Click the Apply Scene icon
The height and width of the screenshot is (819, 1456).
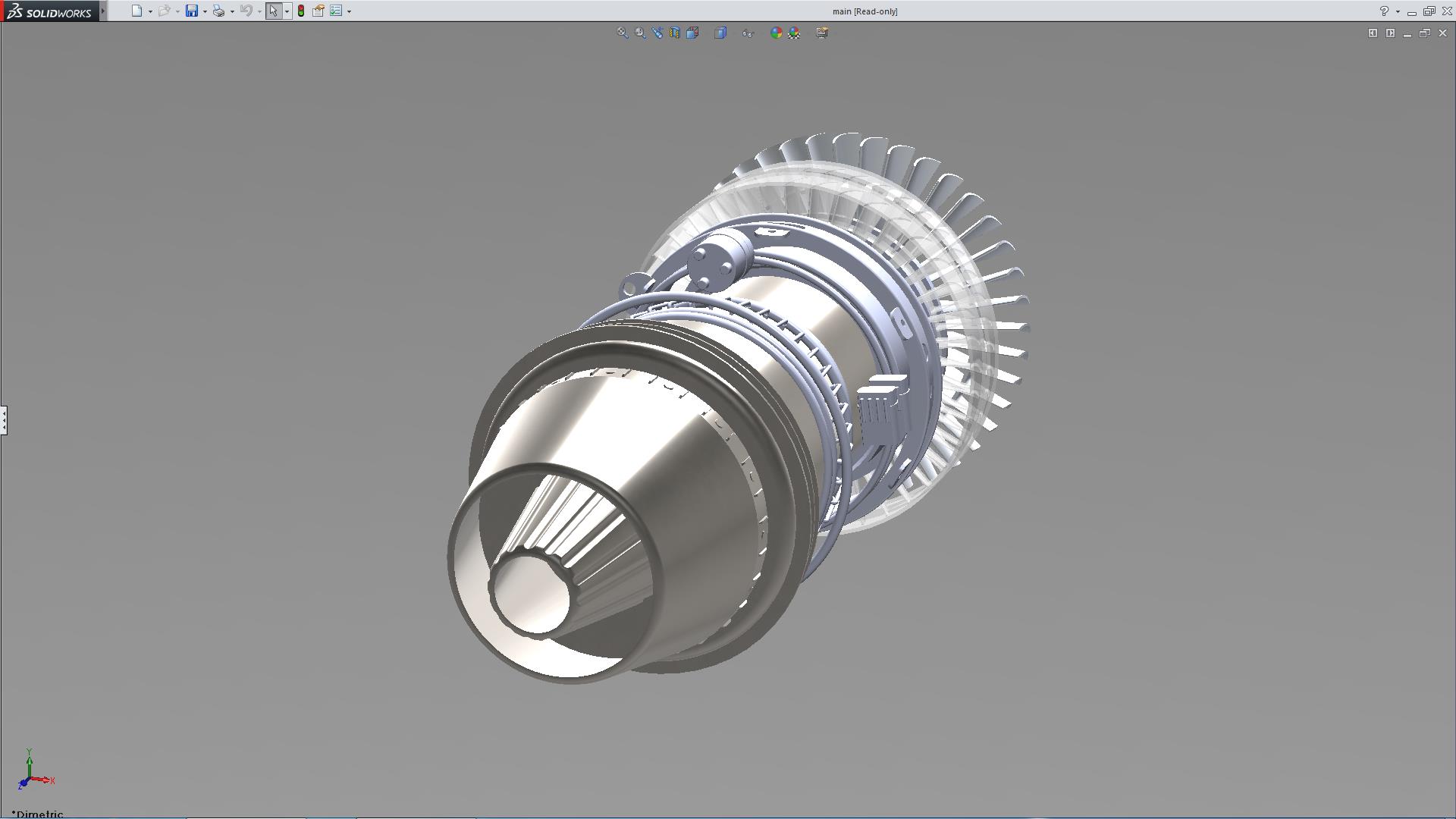coord(794,33)
